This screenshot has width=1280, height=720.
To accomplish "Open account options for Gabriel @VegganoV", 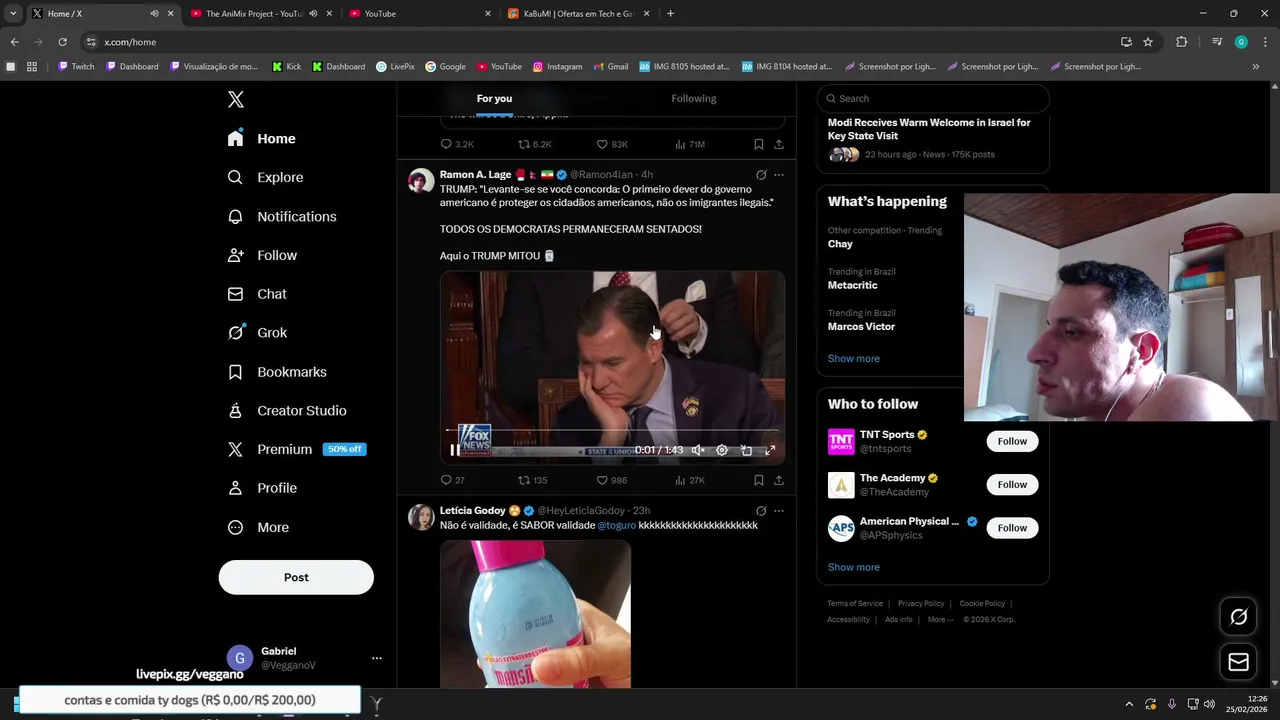I will 377,658.
